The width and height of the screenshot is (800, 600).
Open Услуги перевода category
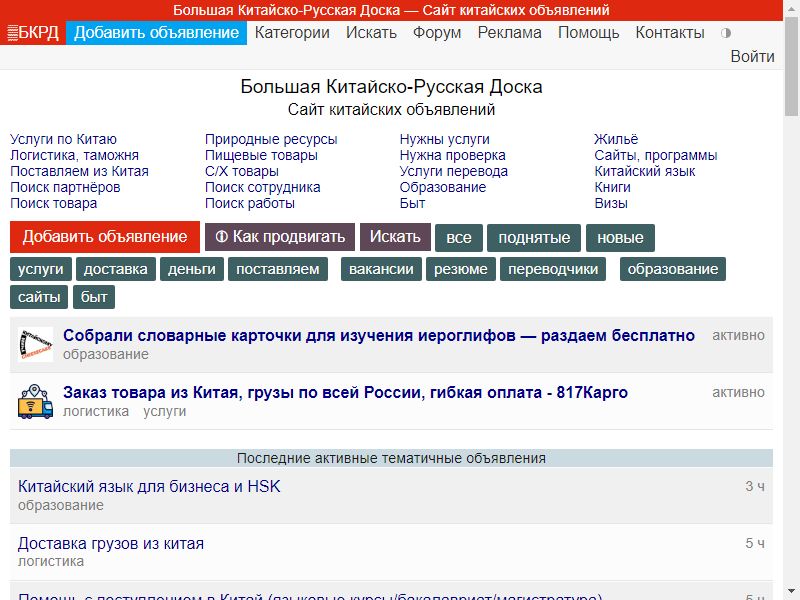click(x=454, y=171)
